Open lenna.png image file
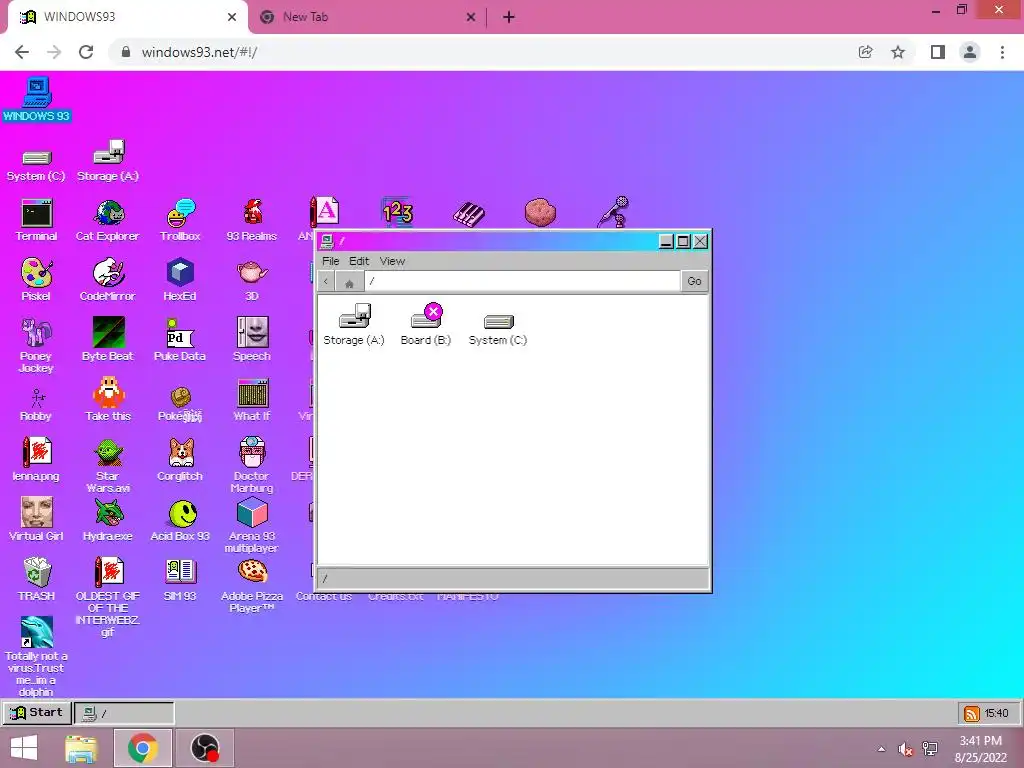1024x768 pixels. (37, 460)
